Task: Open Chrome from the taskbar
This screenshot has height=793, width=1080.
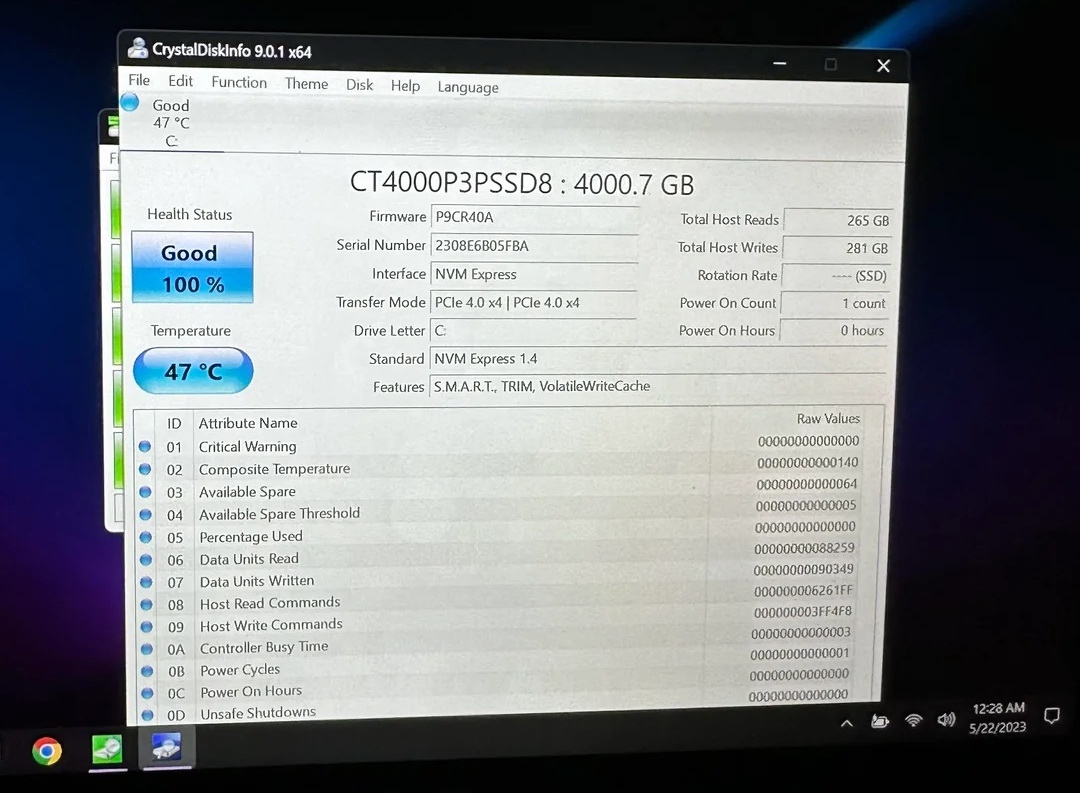Action: (46, 750)
